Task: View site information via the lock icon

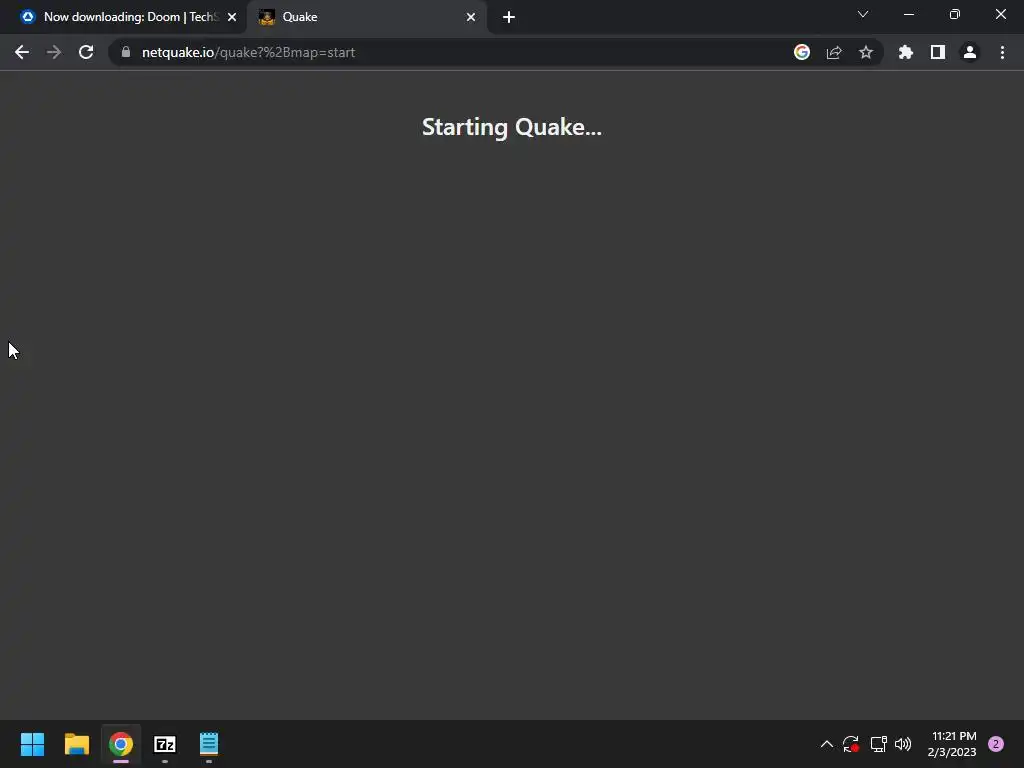Action: click(x=126, y=52)
